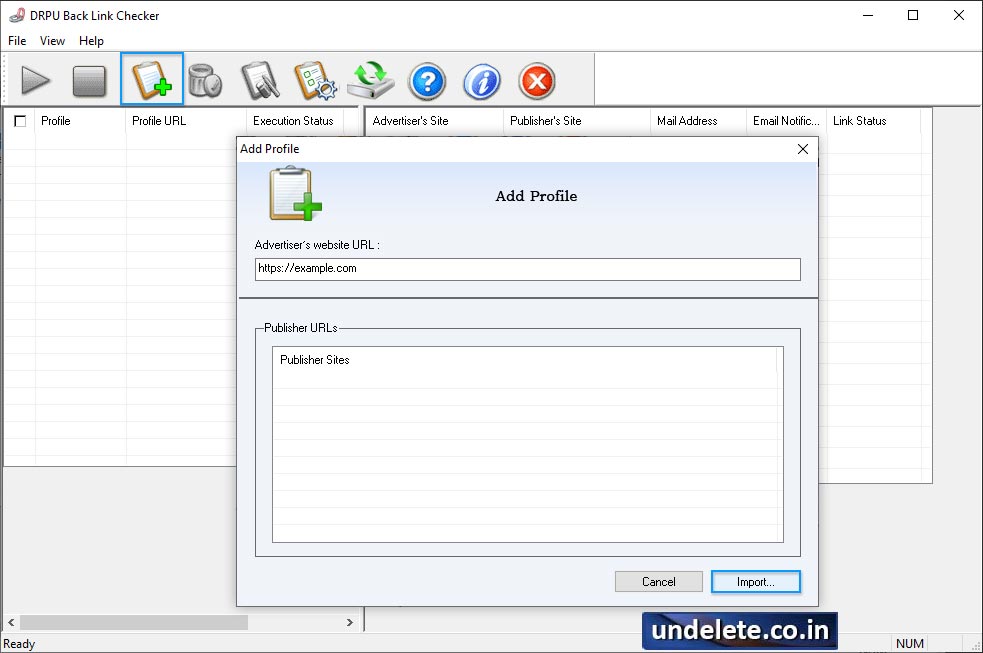Click inside the Publisher Sites list box
Screen dimensions: 983x653
527,445
